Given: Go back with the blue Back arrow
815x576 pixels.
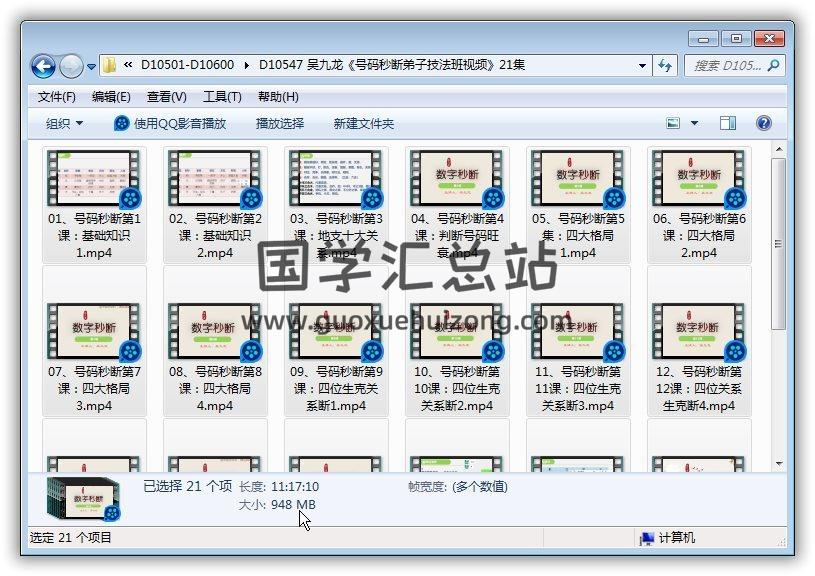Looking at the screenshot, I should click(x=43, y=66).
